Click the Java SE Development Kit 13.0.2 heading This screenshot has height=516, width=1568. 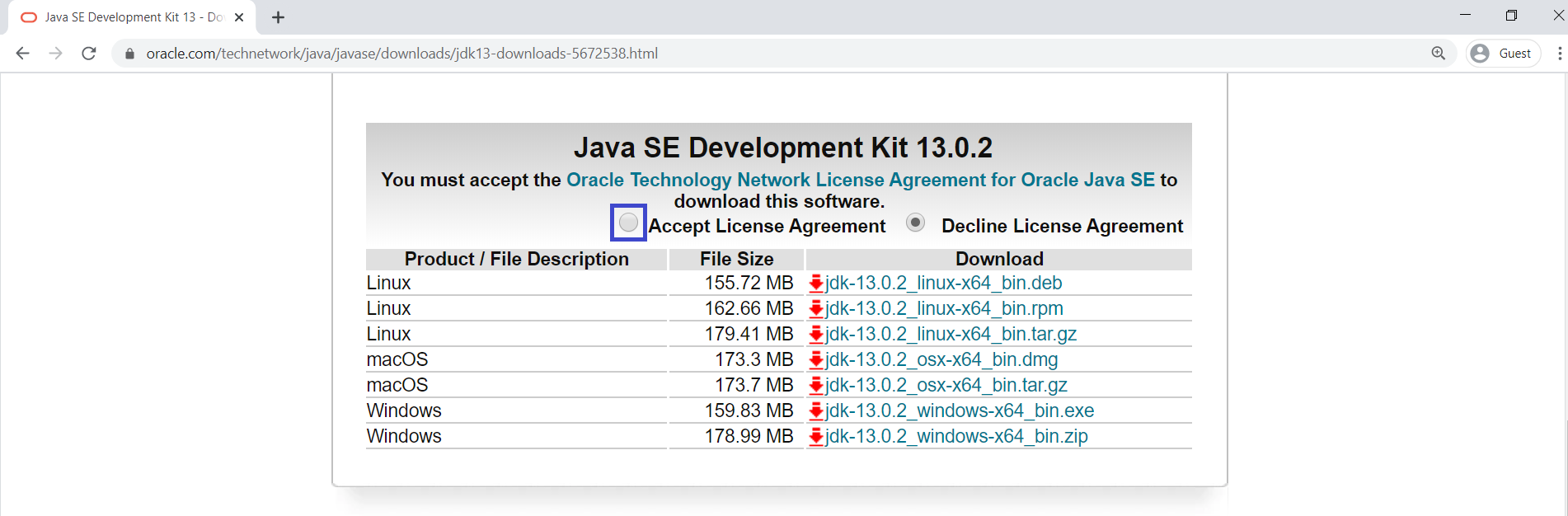coord(782,148)
